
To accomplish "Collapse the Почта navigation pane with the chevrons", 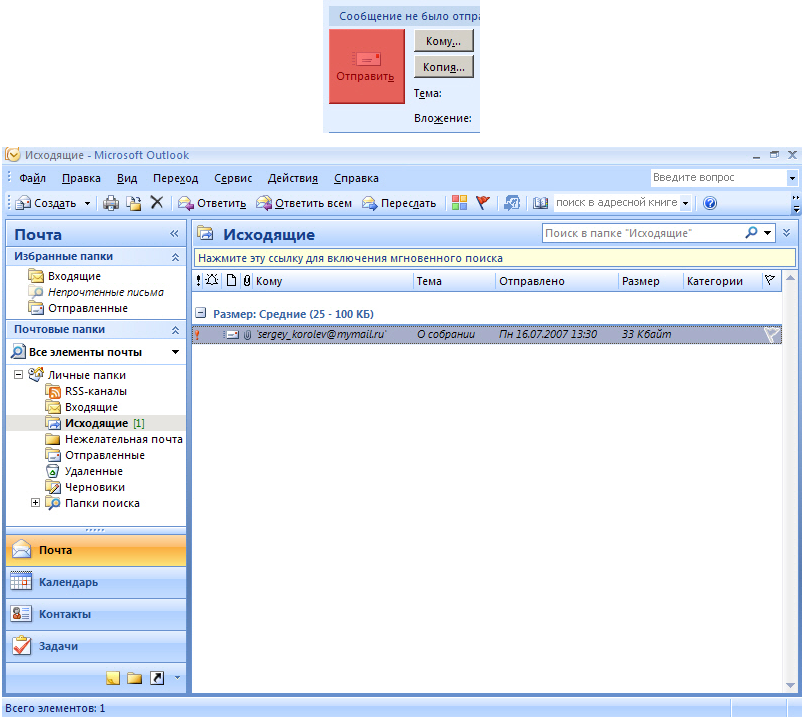I will pyautogui.click(x=174, y=234).
